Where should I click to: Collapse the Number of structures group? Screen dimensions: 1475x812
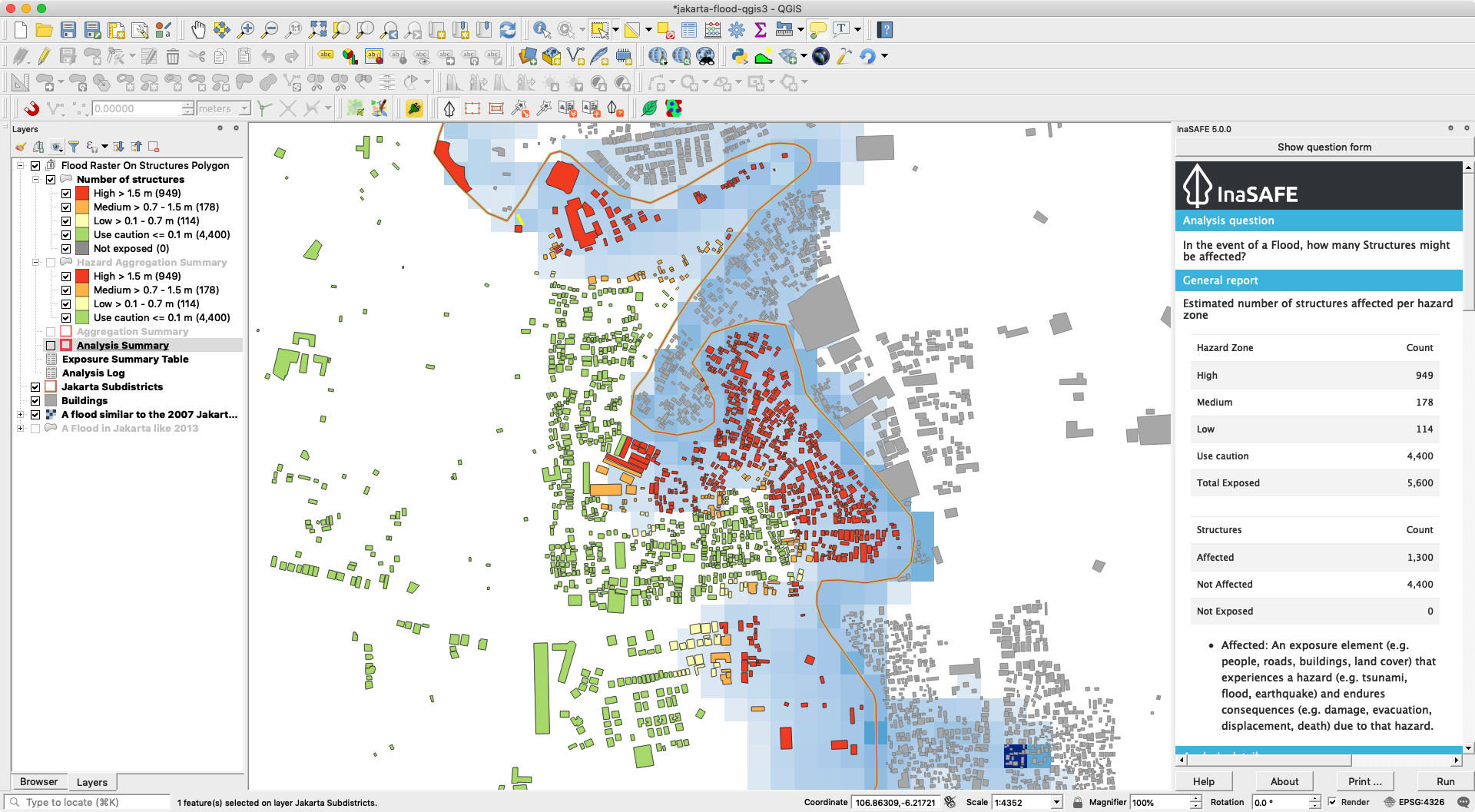35,180
